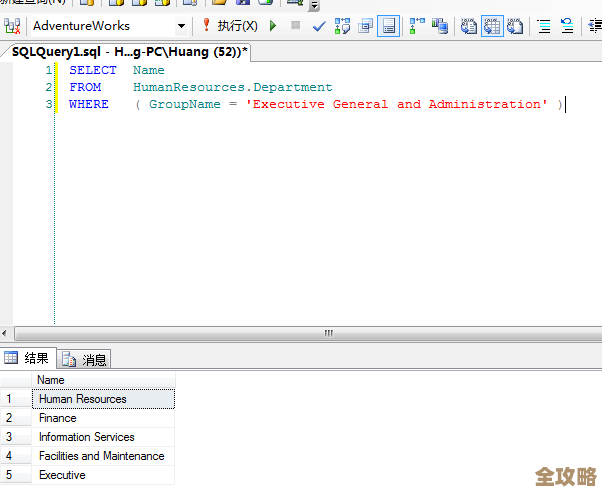Image resolution: width=602 pixels, height=495 pixels.
Task: Select the Finance result cell
Action: pos(103,418)
